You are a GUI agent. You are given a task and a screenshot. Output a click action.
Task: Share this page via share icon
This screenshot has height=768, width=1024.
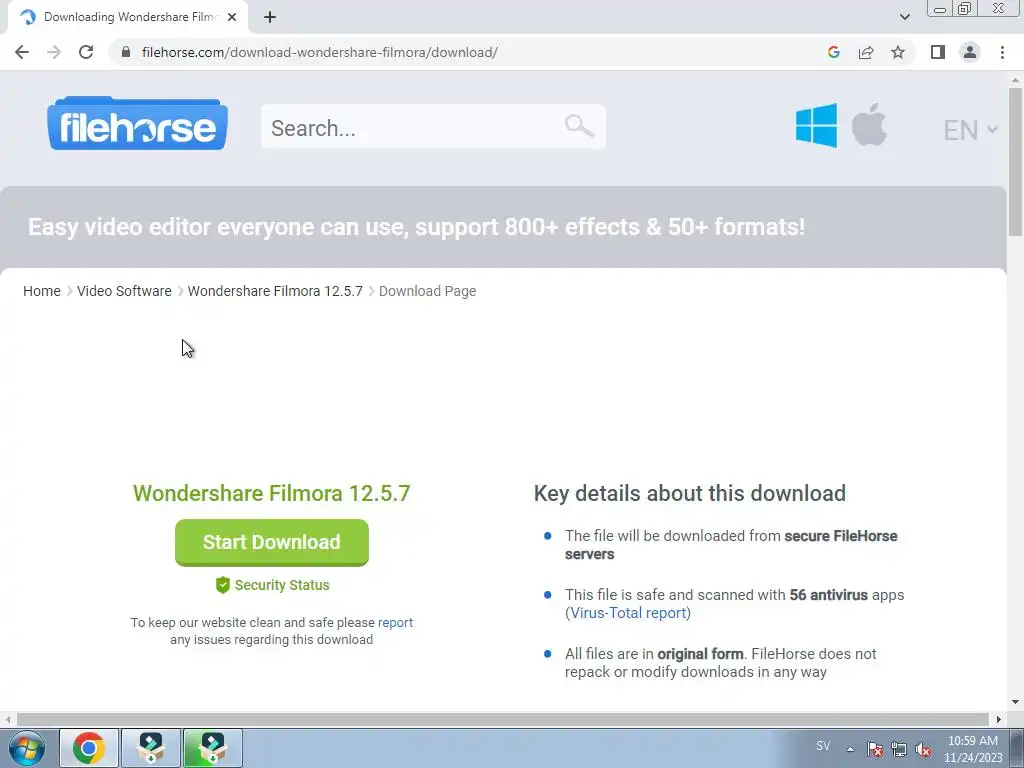(866, 52)
